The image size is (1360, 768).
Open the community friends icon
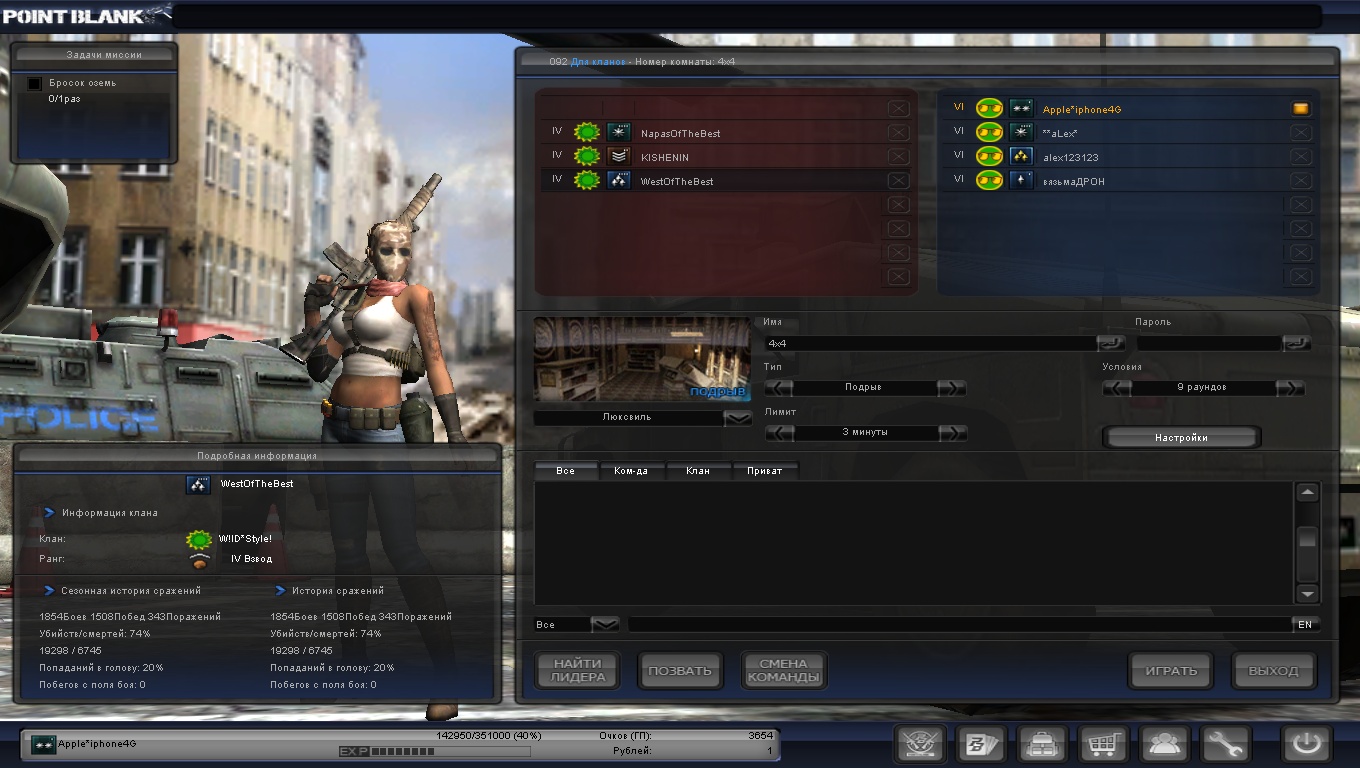pyautogui.click(x=1164, y=745)
